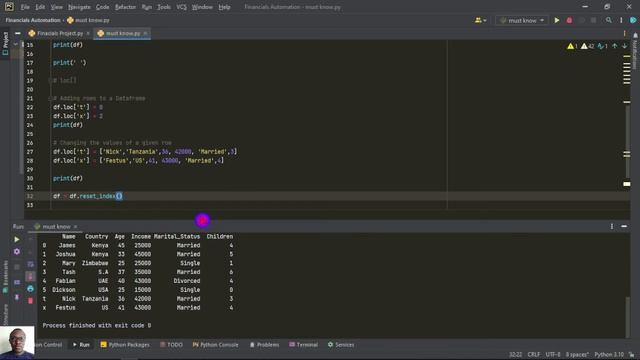Viewport: 640px width, 360px height.
Task: Open the 'must know' run configuration dropdown
Action: click(522, 20)
